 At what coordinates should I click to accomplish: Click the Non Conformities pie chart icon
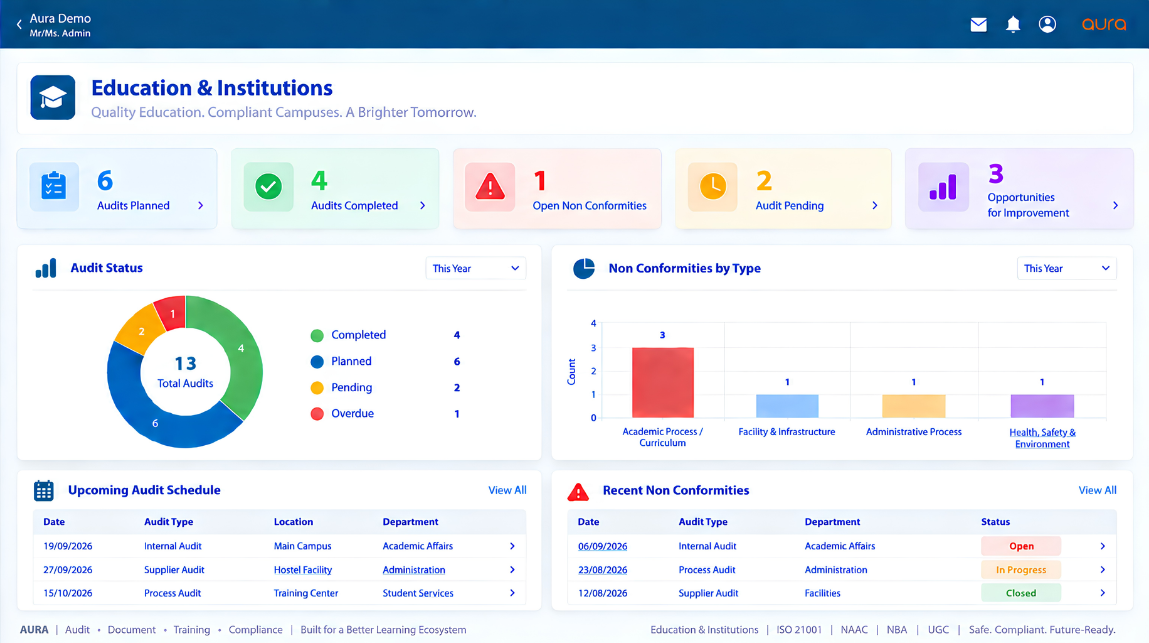click(x=584, y=268)
